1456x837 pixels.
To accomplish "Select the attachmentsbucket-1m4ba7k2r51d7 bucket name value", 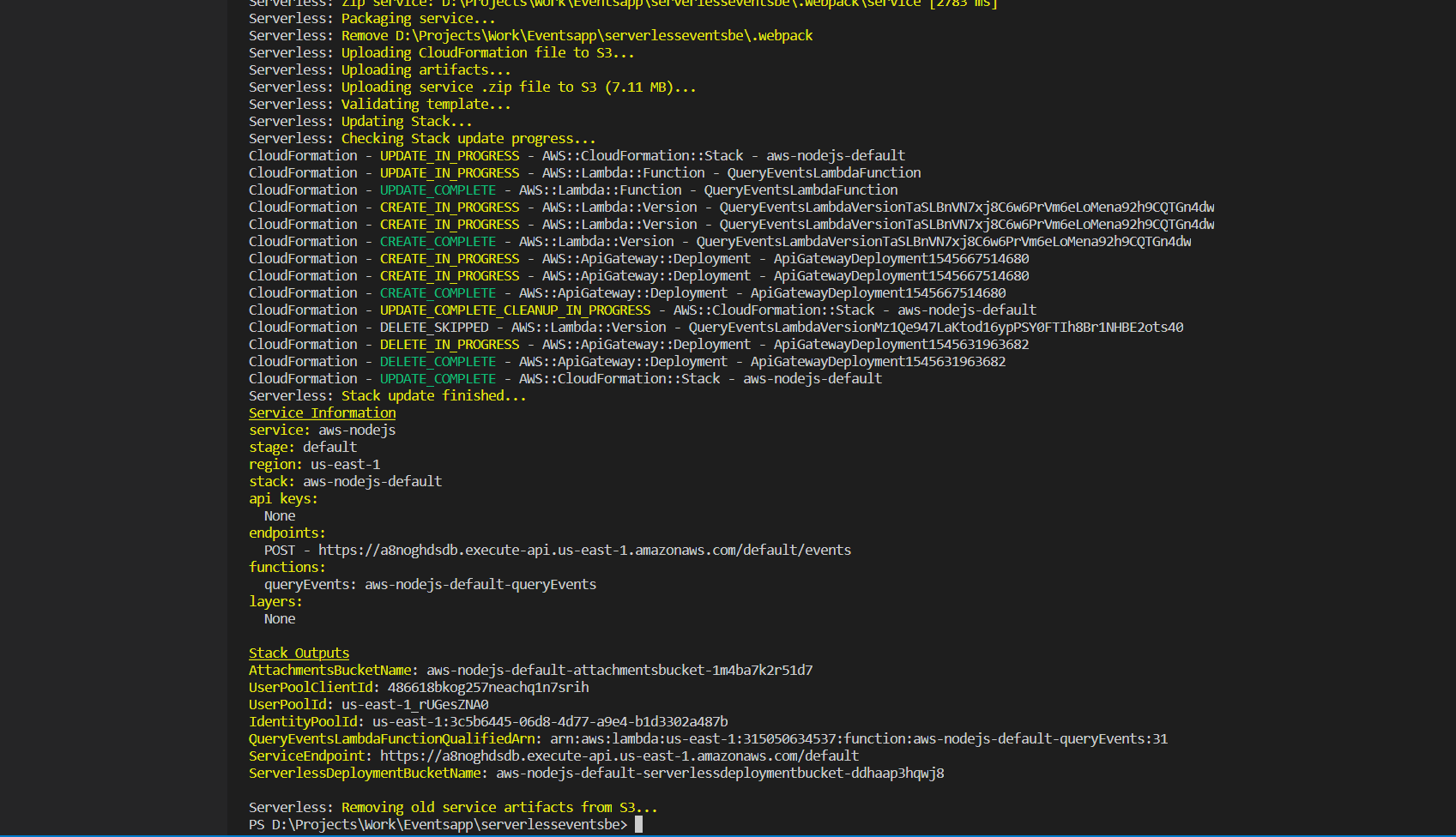I will click(619, 670).
